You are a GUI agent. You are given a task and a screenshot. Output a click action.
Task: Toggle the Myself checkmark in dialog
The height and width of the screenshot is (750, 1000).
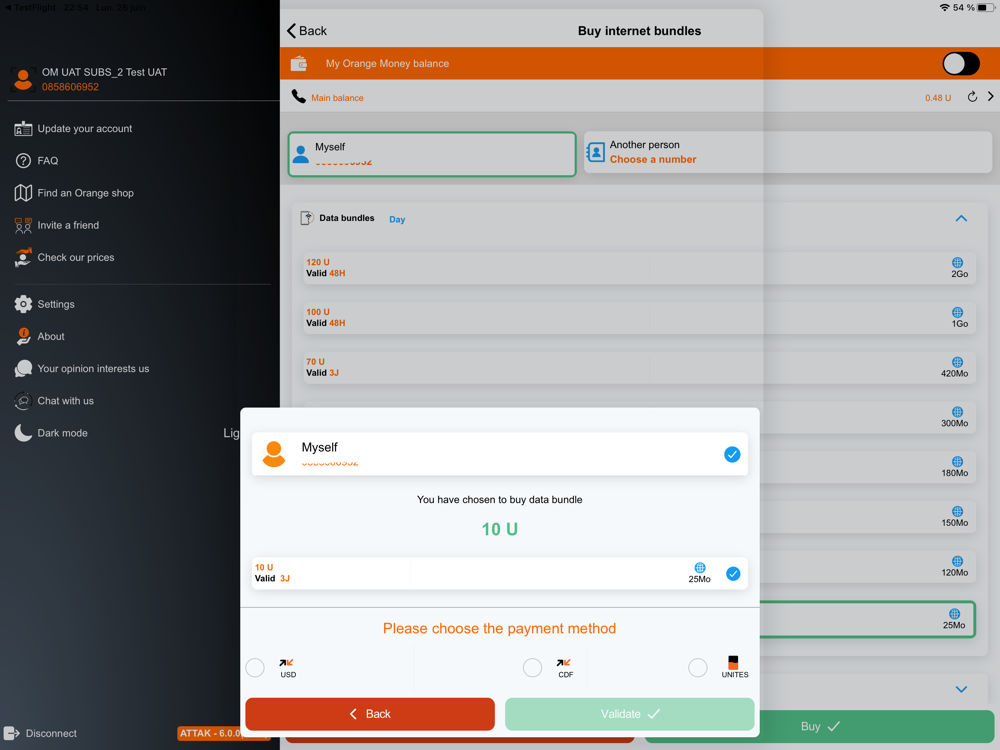732,454
